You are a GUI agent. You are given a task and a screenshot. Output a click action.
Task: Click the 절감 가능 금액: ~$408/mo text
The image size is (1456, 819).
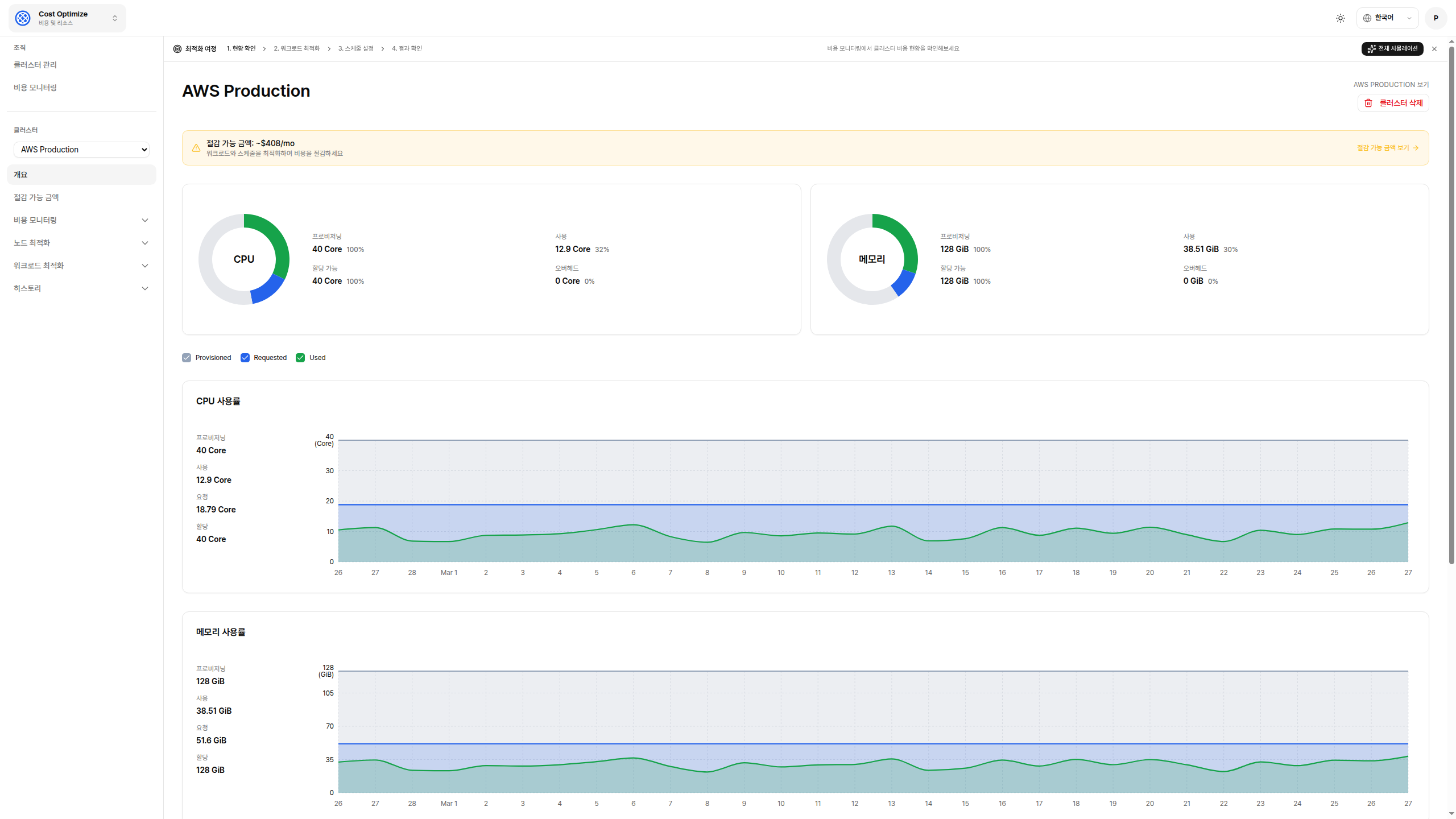[251, 143]
